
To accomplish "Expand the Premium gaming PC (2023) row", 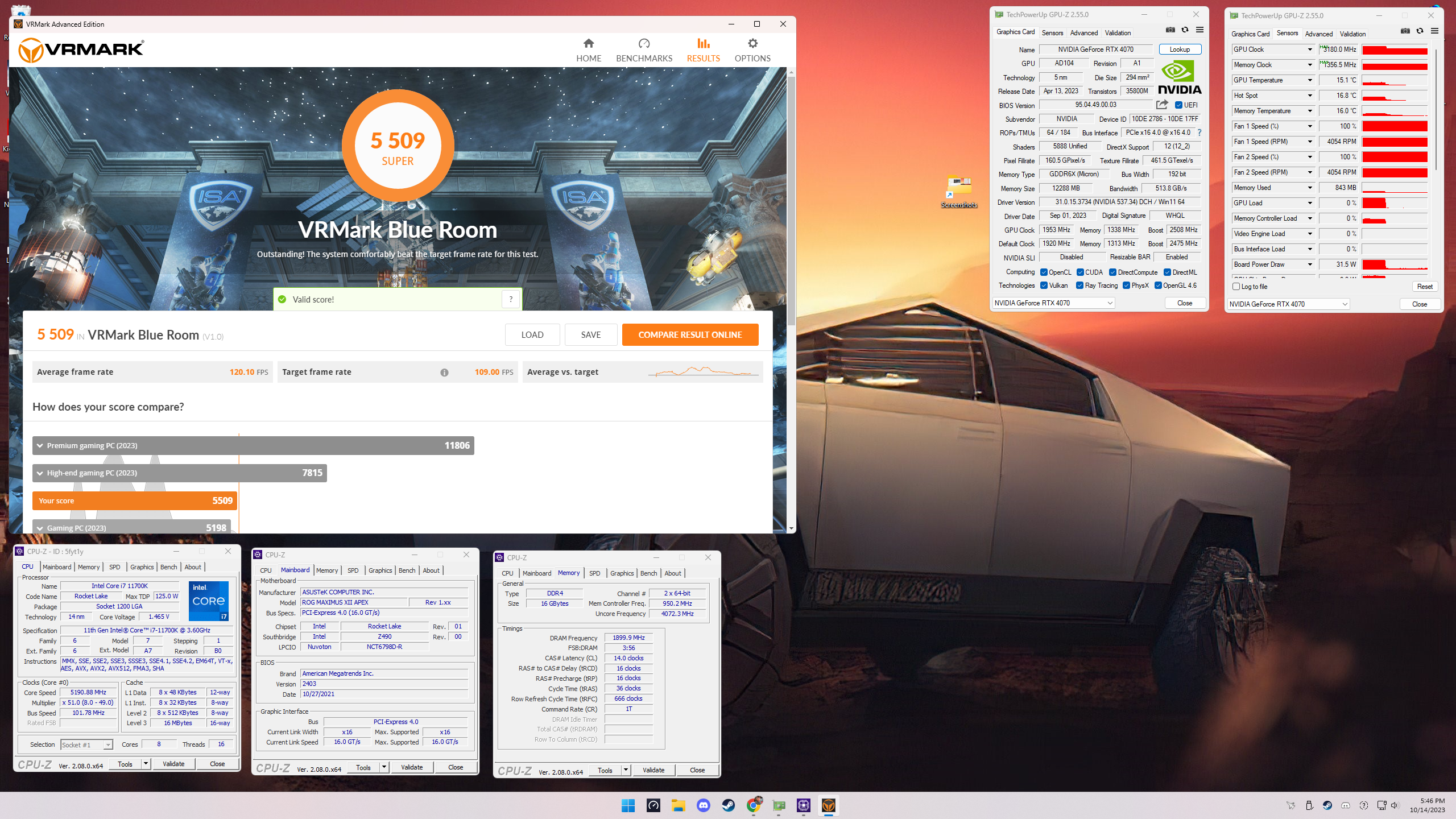I will [x=253, y=445].
